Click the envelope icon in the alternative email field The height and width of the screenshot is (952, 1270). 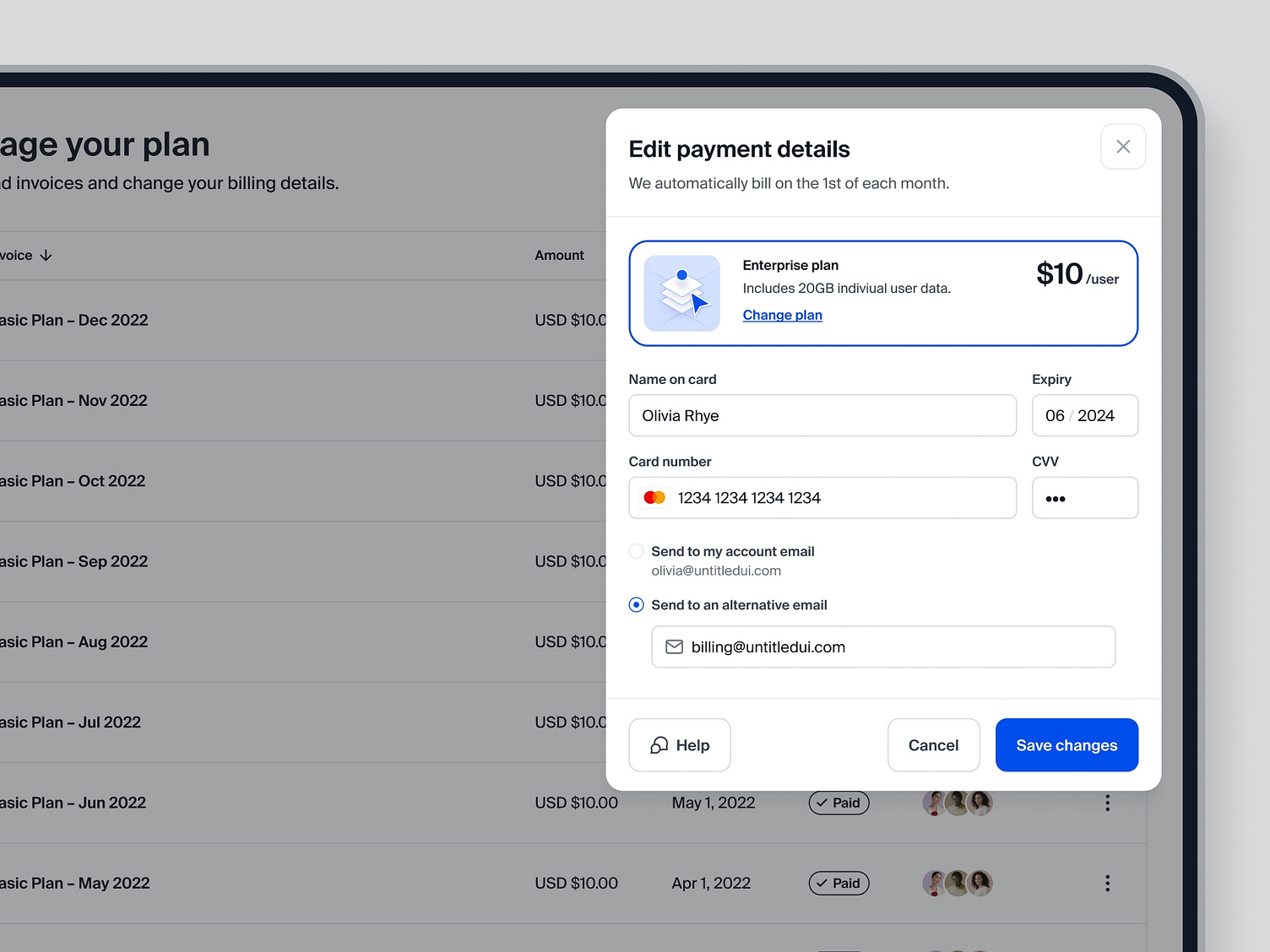point(673,646)
